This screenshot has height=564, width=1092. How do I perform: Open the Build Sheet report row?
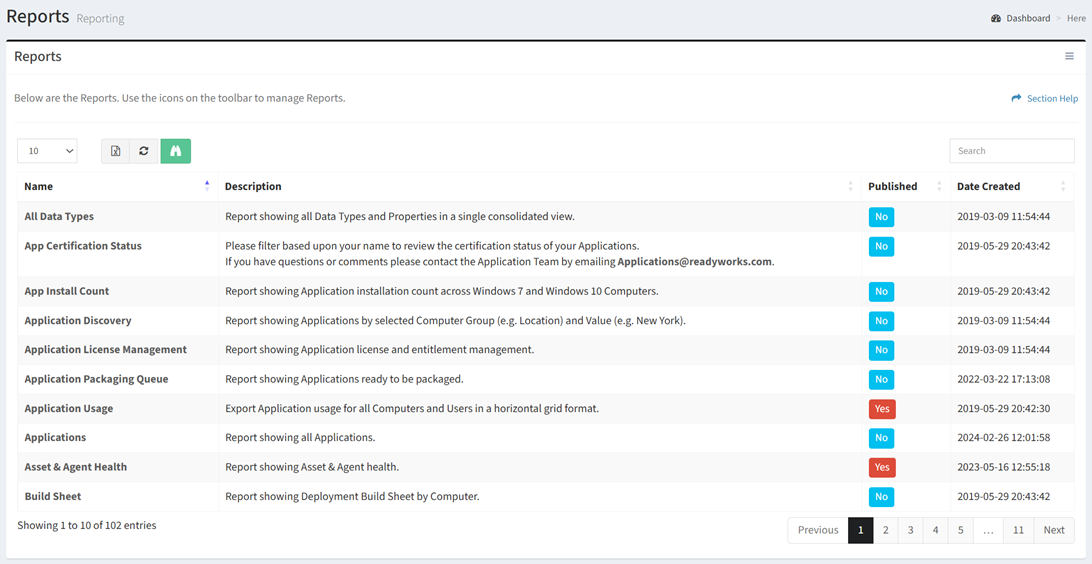coord(545,496)
